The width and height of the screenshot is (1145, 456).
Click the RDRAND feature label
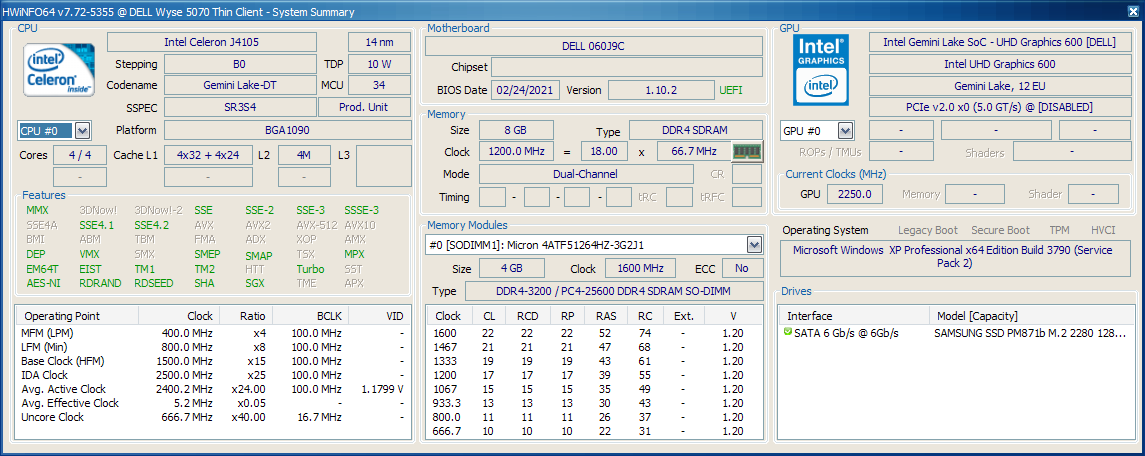click(x=100, y=283)
